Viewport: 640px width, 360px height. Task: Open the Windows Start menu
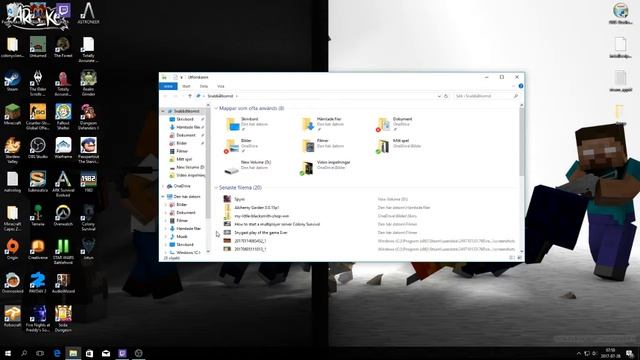tap(8, 353)
